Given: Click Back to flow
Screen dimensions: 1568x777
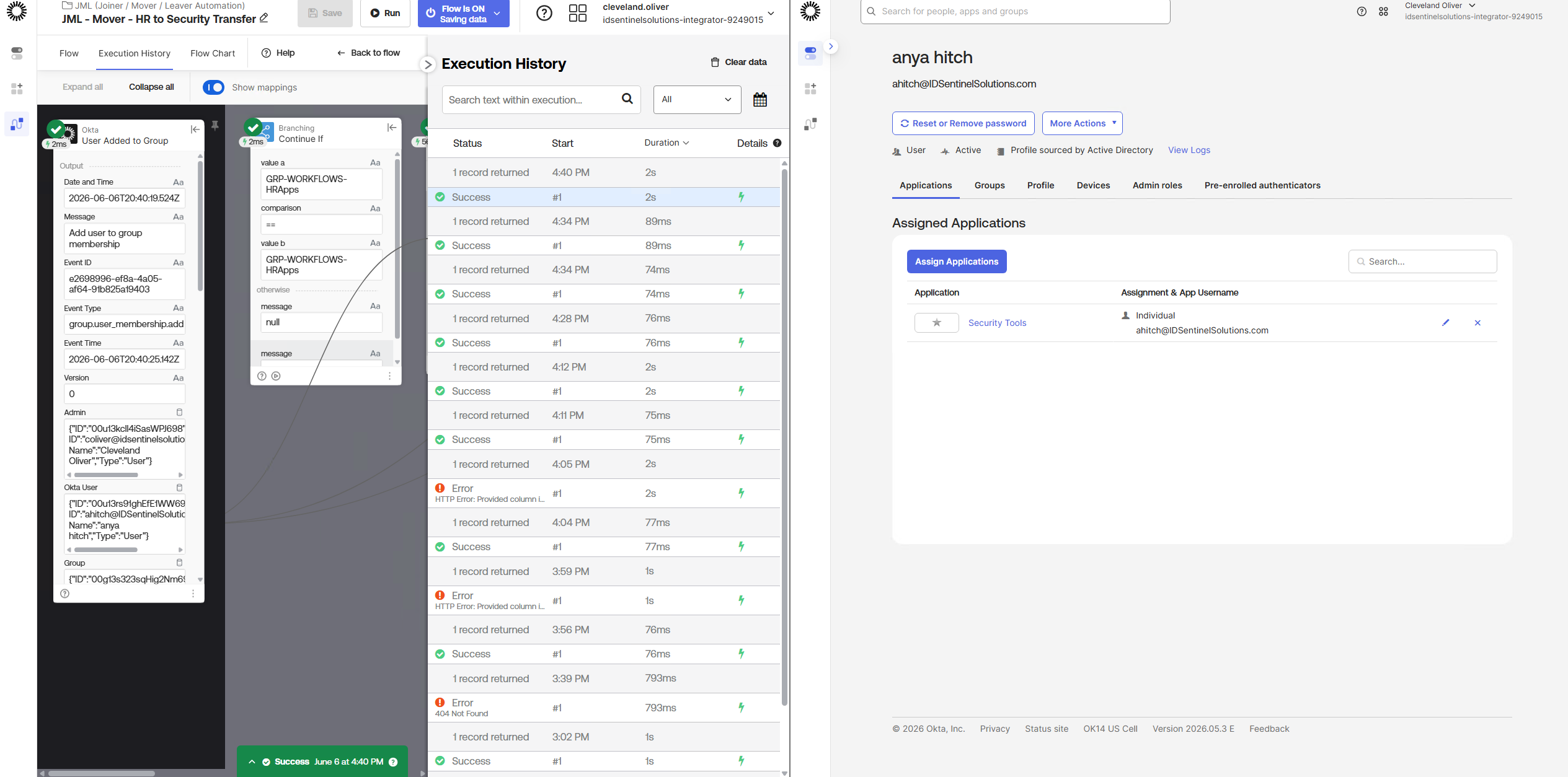Looking at the screenshot, I should coord(368,53).
